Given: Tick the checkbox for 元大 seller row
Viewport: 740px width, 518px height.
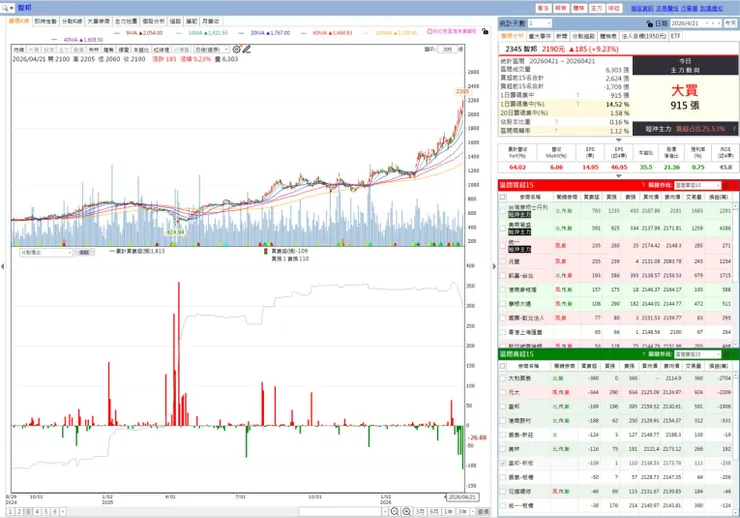Looking at the screenshot, I should [503, 393].
